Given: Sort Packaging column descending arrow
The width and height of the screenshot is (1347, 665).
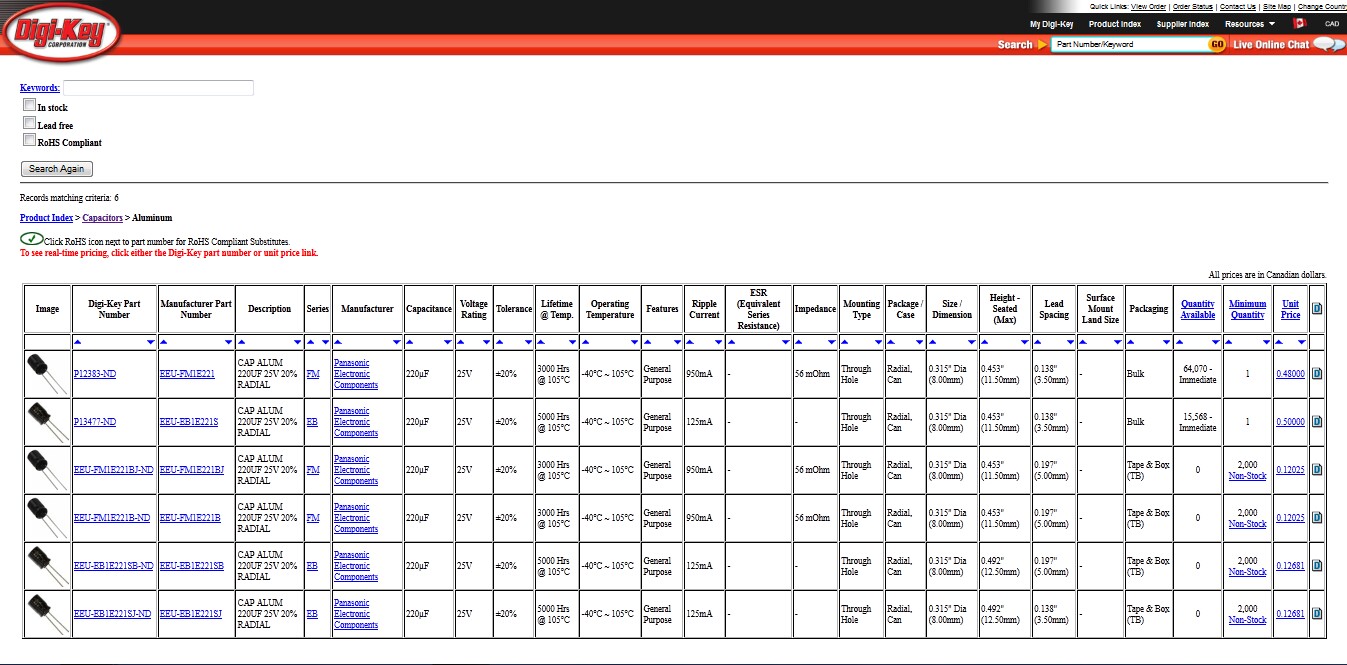Looking at the screenshot, I should (1166, 342).
